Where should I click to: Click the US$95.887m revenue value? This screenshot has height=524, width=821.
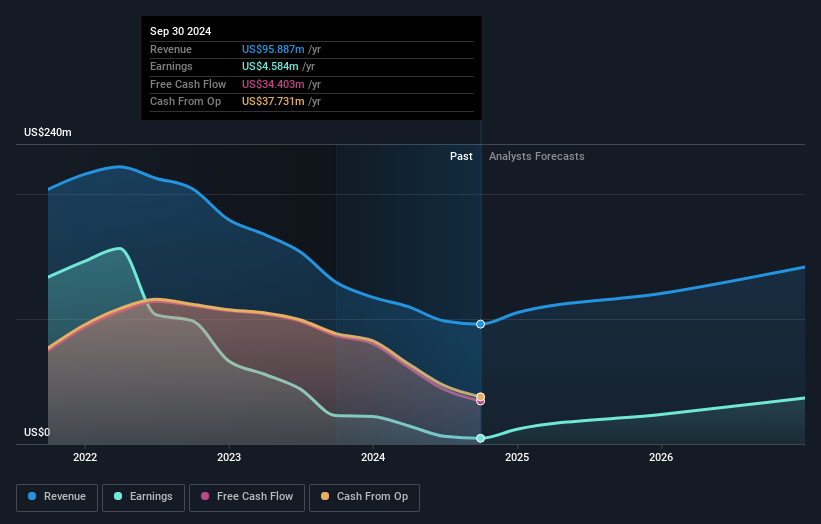coord(273,49)
